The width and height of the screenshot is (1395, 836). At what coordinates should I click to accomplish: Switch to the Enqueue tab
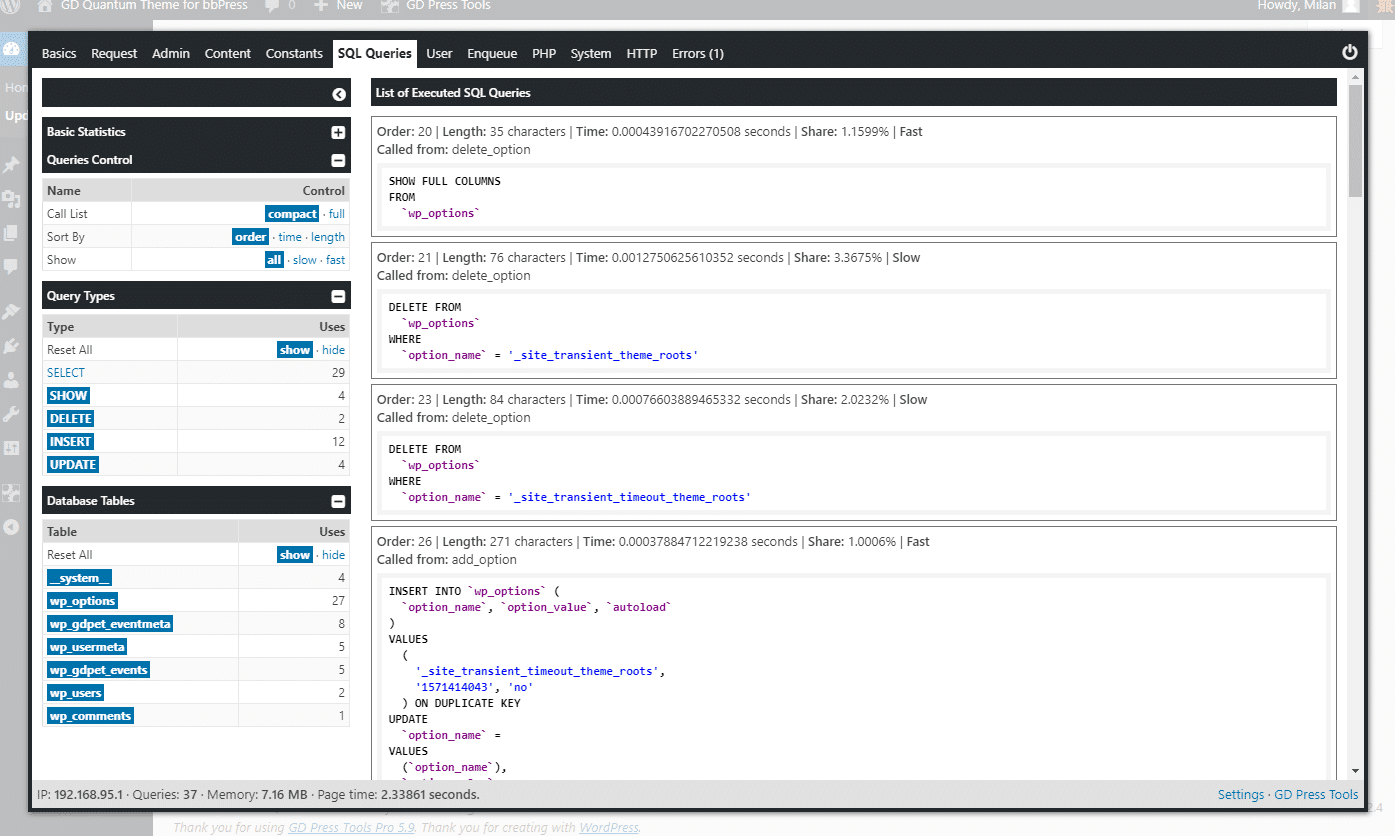point(492,53)
